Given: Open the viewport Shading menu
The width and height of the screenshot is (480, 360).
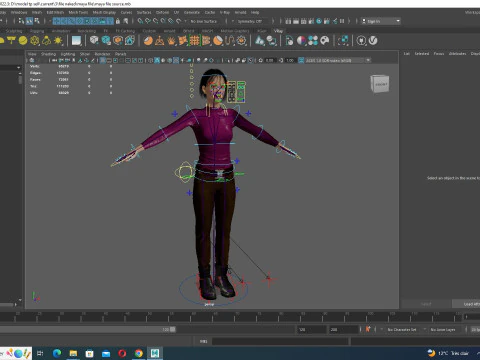Looking at the screenshot, I should click(48, 54).
